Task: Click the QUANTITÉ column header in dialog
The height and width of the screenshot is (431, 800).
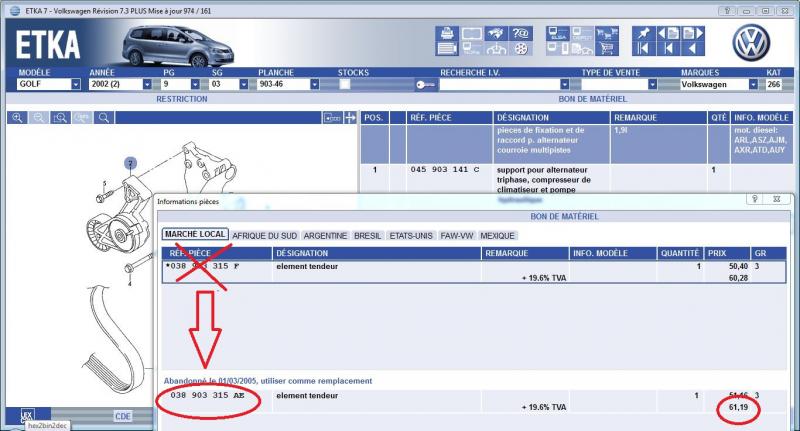Action: click(x=680, y=253)
